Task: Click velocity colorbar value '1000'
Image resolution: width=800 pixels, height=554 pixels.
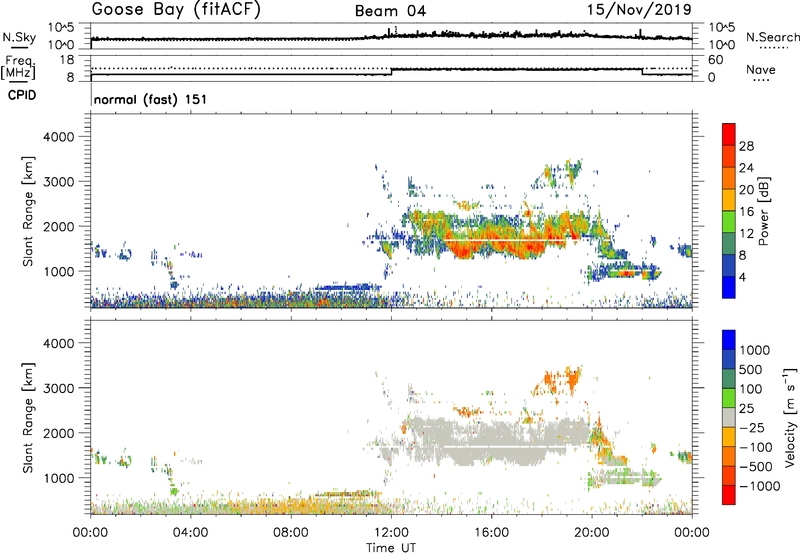Action: point(755,350)
